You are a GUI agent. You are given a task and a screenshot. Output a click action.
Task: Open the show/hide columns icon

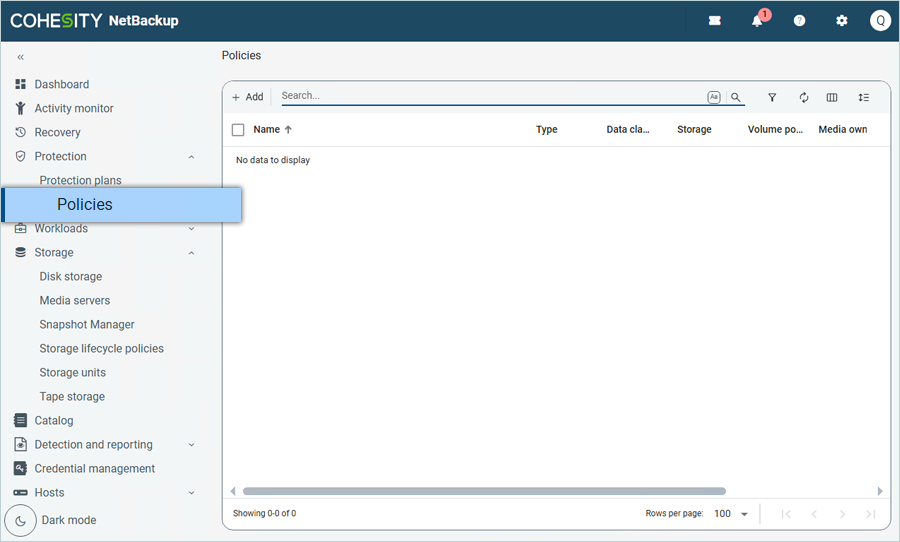(832, 98)
